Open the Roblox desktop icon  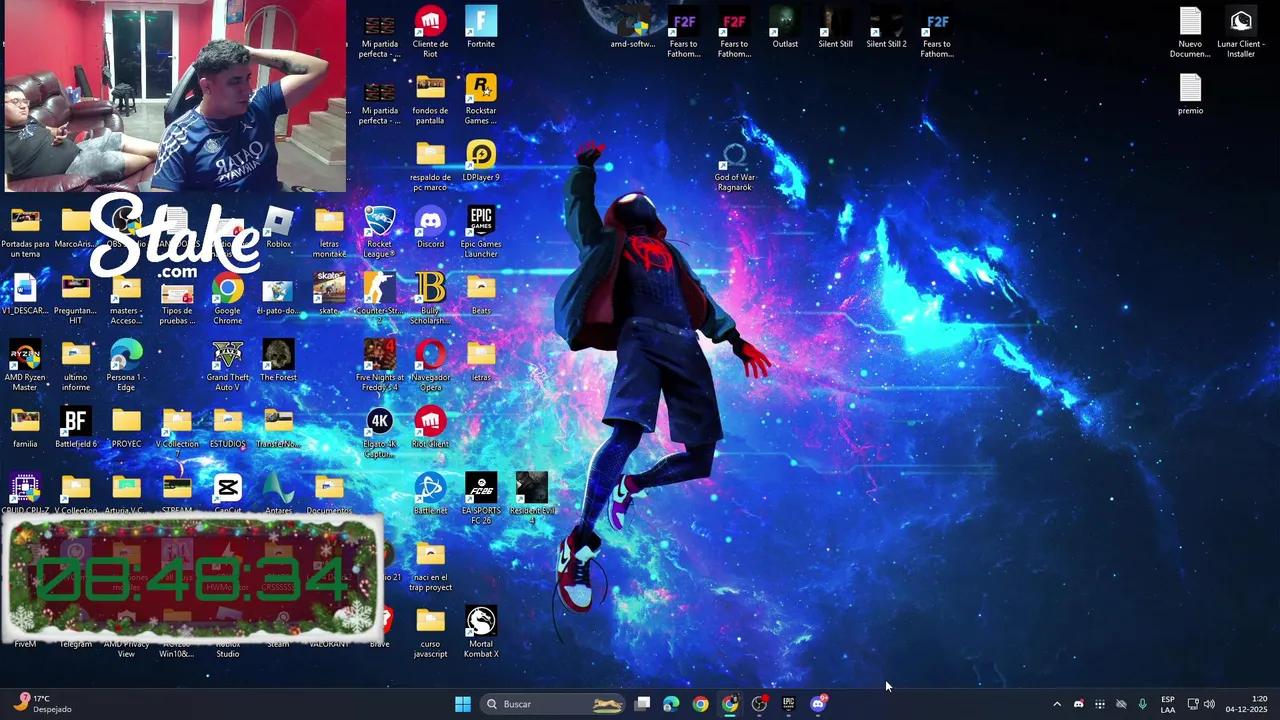278,227
